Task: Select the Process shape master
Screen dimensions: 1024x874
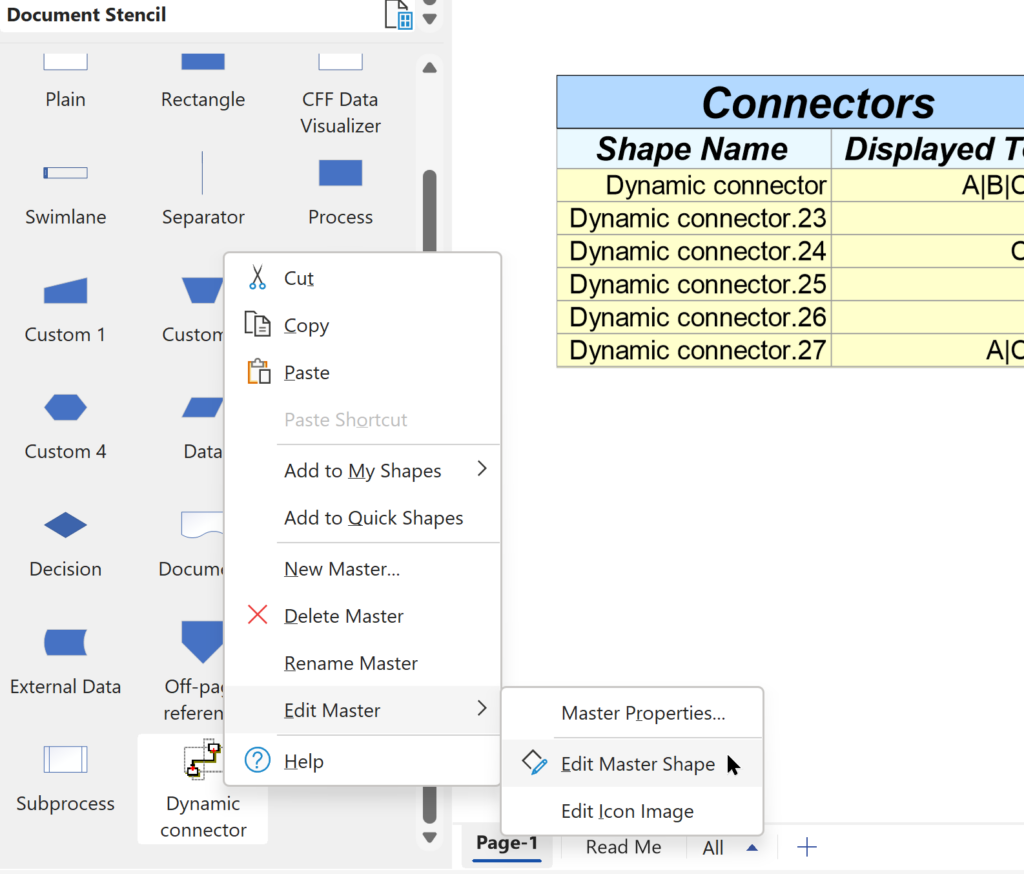Action: 339,172
